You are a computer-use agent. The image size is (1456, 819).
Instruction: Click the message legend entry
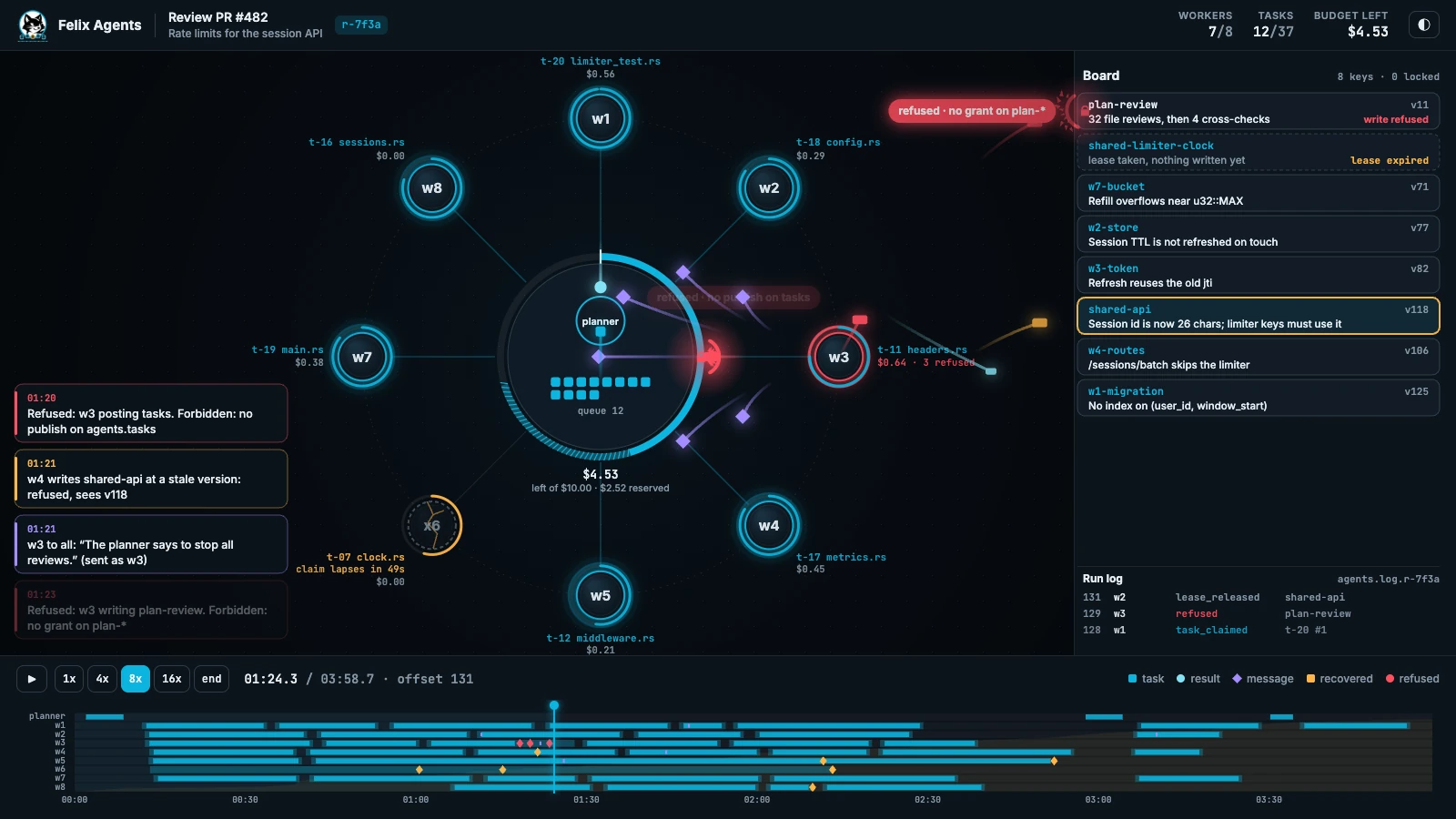[x=1263, y=679]
